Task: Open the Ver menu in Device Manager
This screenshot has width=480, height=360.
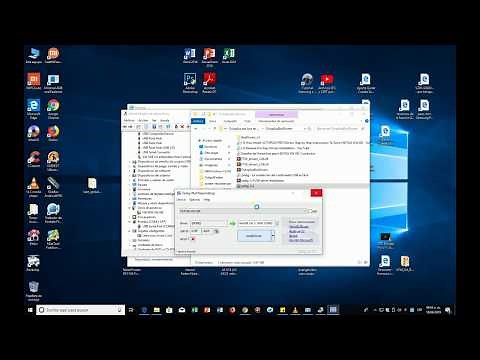Action: (x=154, y=120)
